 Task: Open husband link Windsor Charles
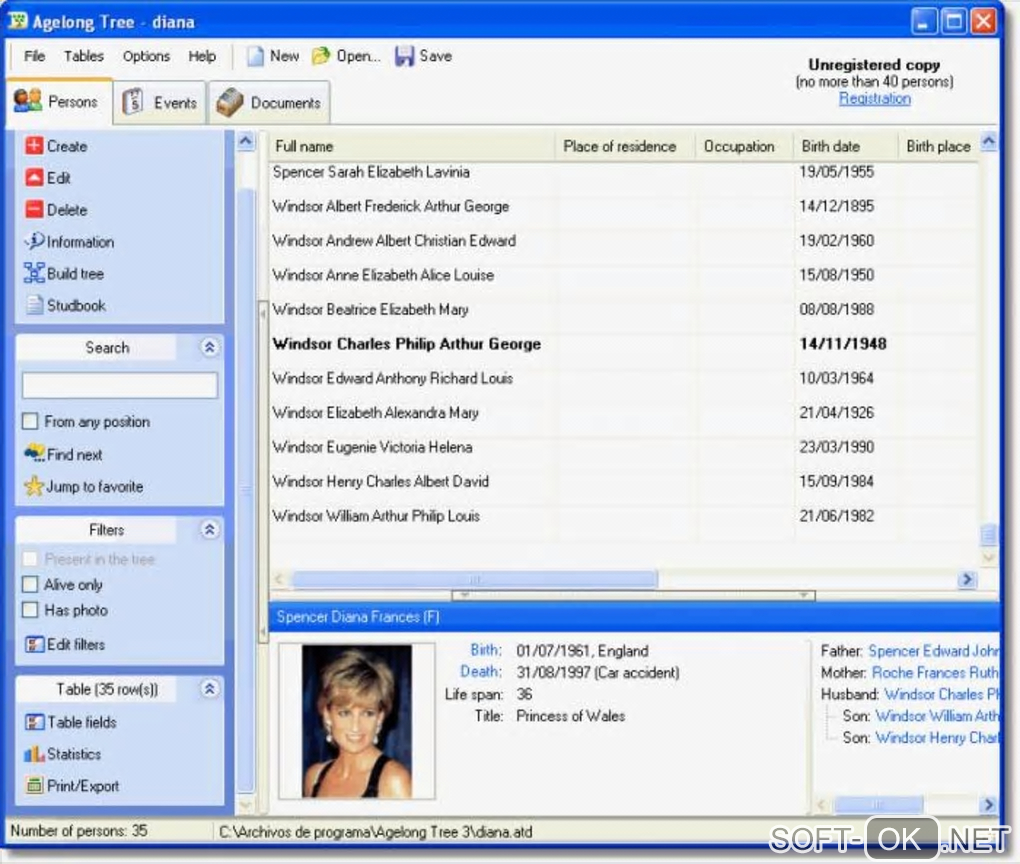(x=941, y=694)
